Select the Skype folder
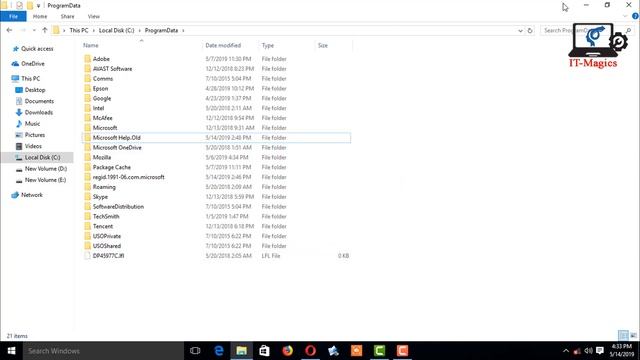The image size is (640, 360). click(100, 197)
